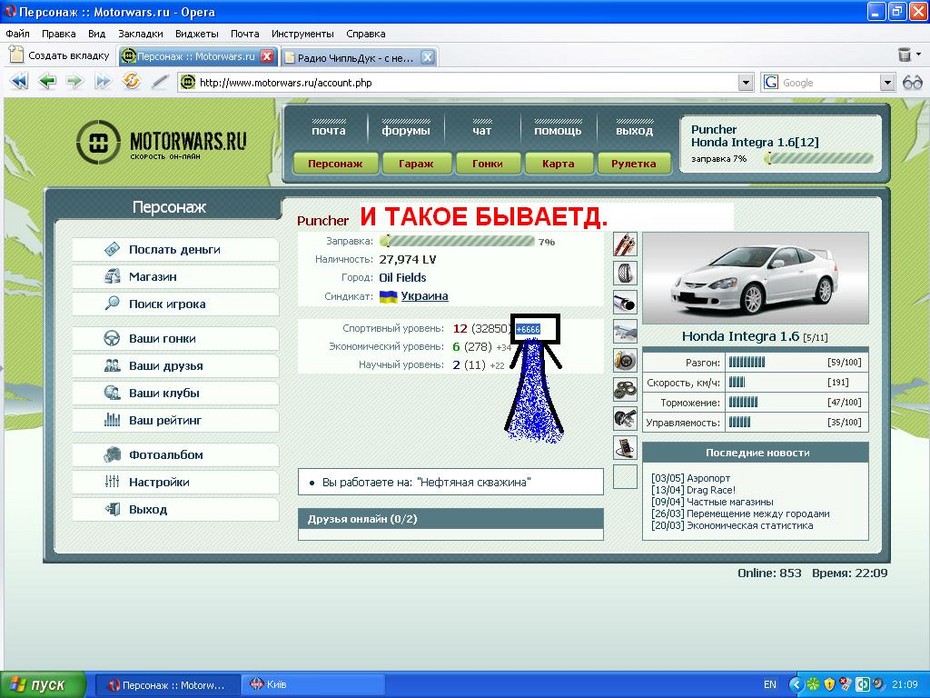Click the Opera fast forward icon
Image resolution: width=930 pixels, height=698 pixels.
click(x=103, y=81)
